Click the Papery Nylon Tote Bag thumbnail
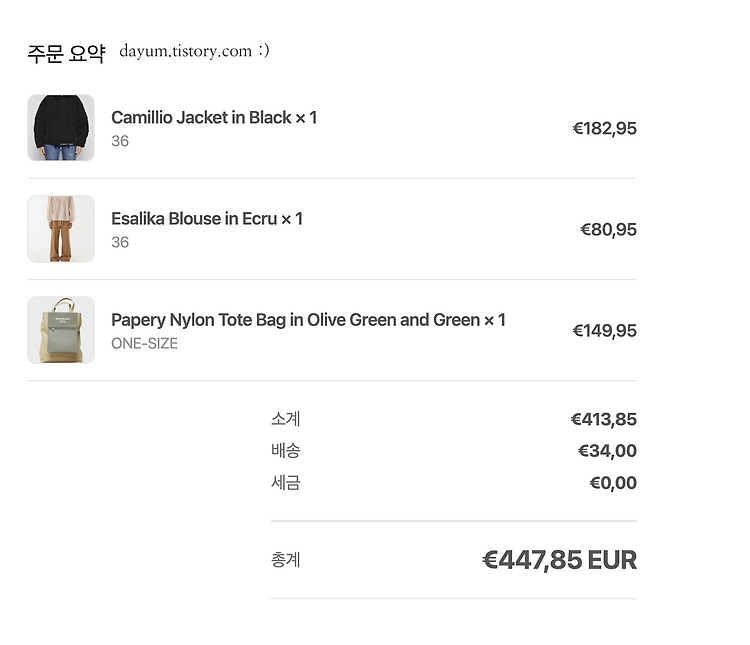Image resolution: width=750 pixels, height=645 pixels. coord(61,330)
